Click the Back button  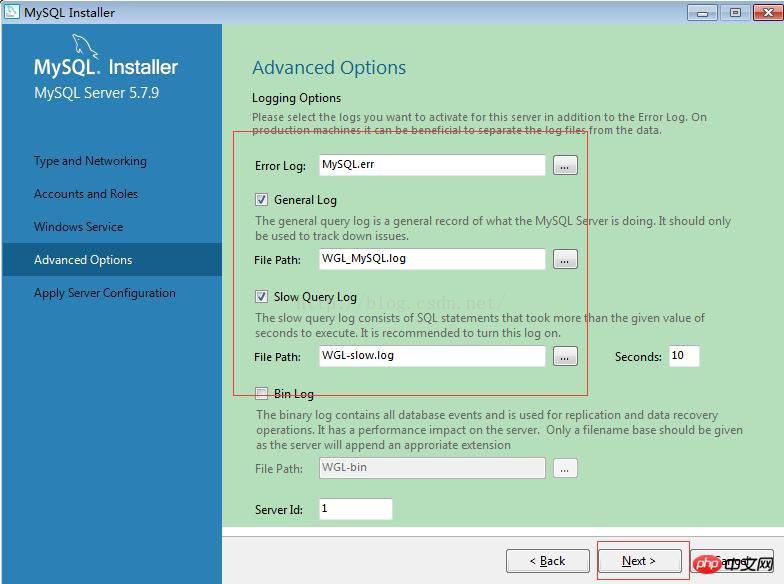548,560
